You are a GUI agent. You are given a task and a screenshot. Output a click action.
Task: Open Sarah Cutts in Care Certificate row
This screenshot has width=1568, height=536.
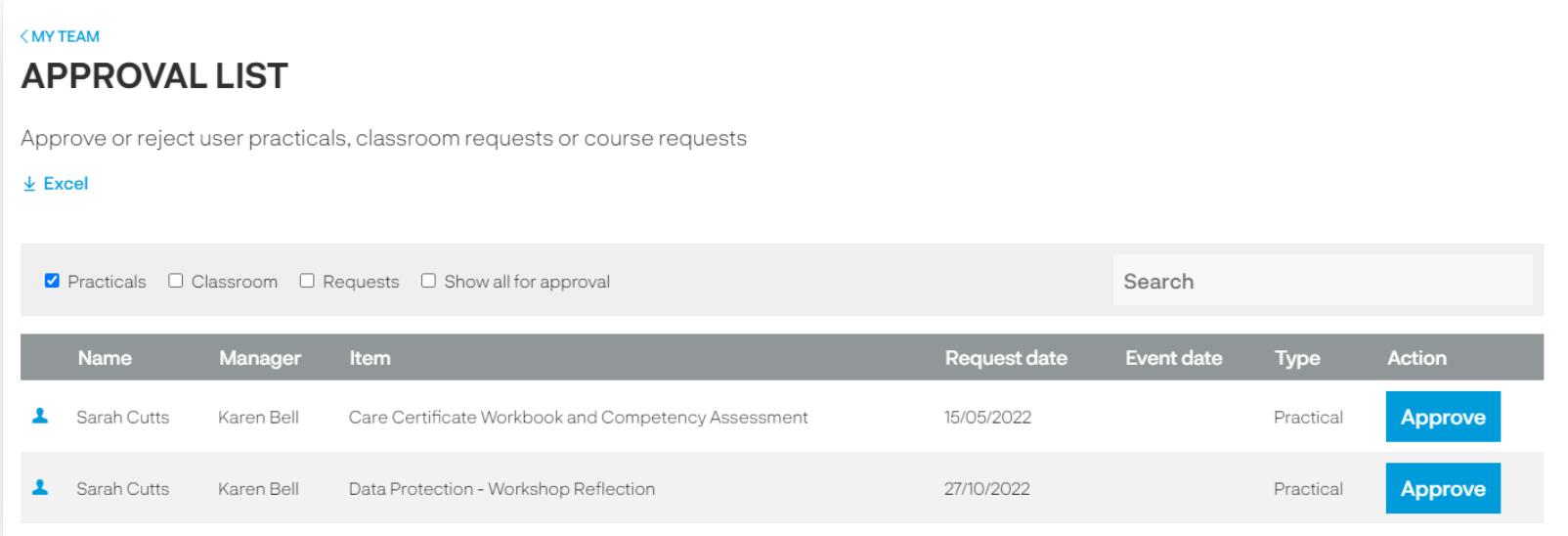pos(123,417)
